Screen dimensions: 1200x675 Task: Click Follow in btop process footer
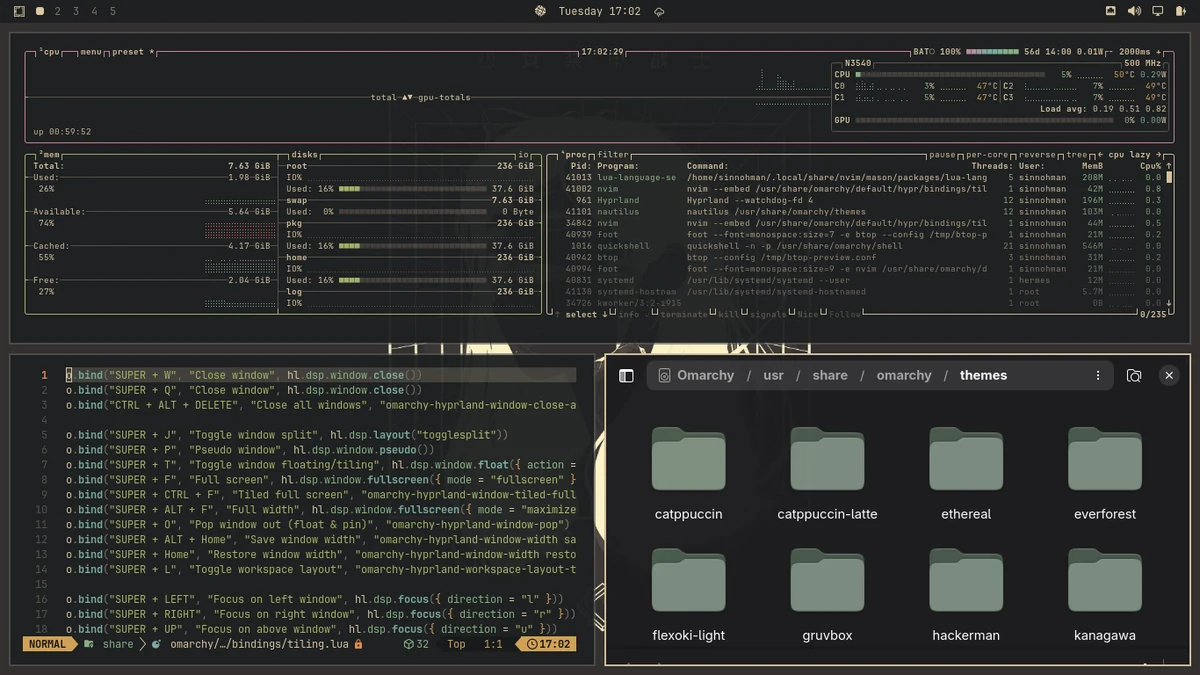pyautogui.click(x=844, y=314)
